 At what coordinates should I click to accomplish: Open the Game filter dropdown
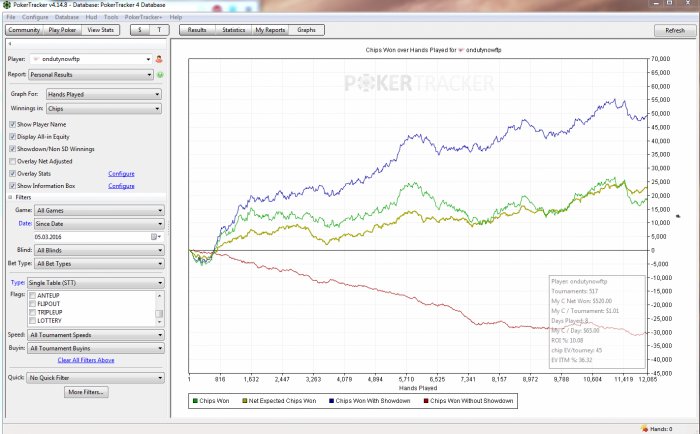pyautogui.click(x=100, y=210)
